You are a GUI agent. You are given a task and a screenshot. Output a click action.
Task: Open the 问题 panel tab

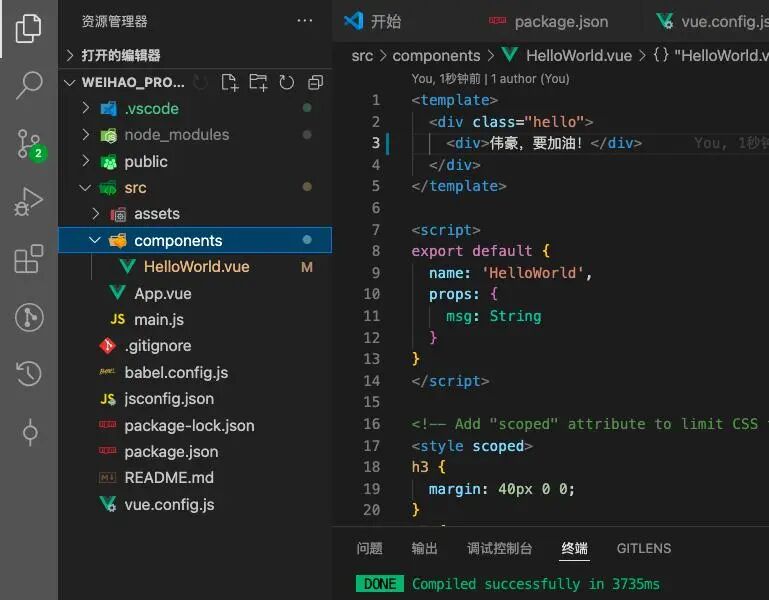pyautogui.click(x=369, y=548)
